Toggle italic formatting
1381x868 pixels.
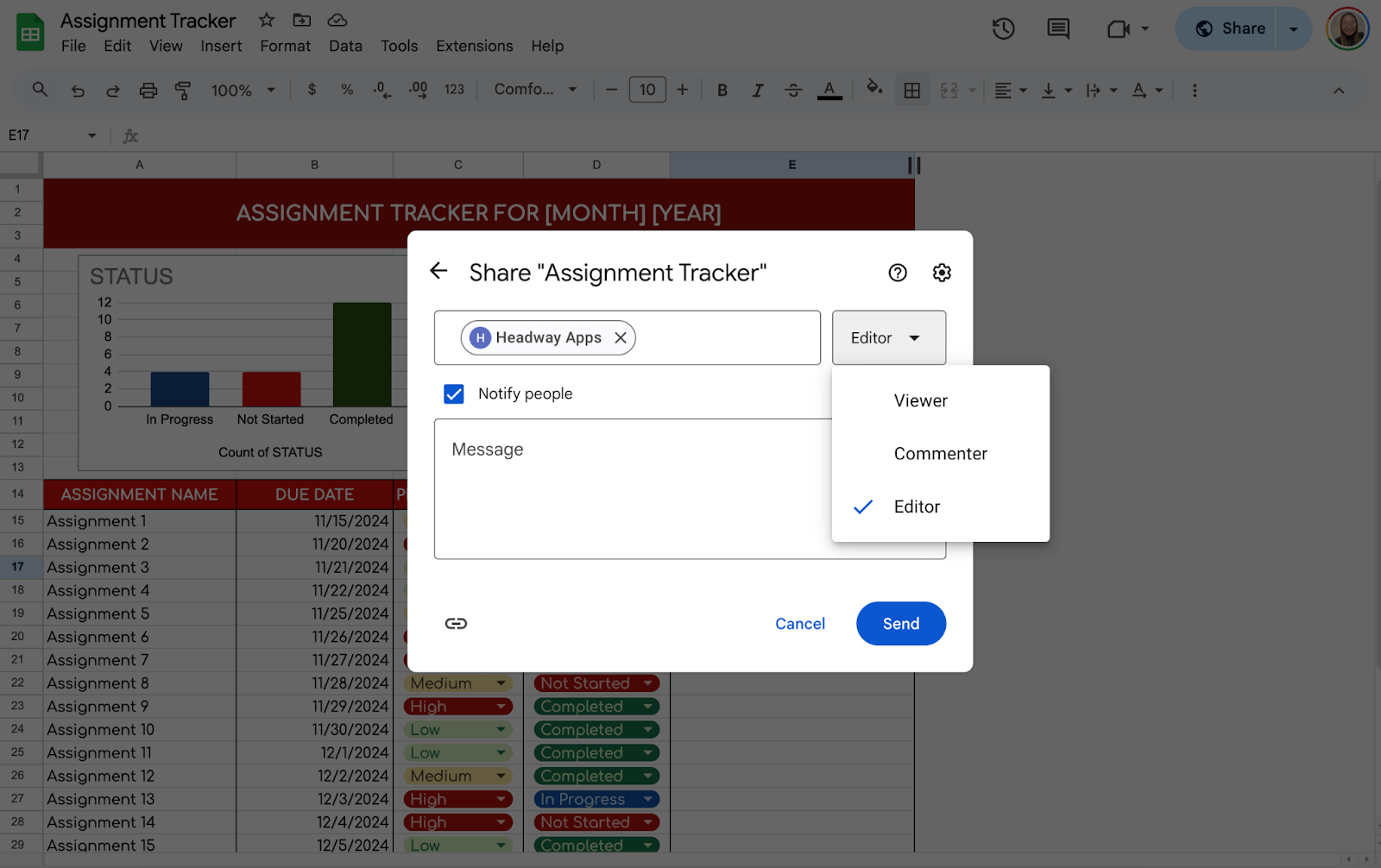(x=758, y=90)
